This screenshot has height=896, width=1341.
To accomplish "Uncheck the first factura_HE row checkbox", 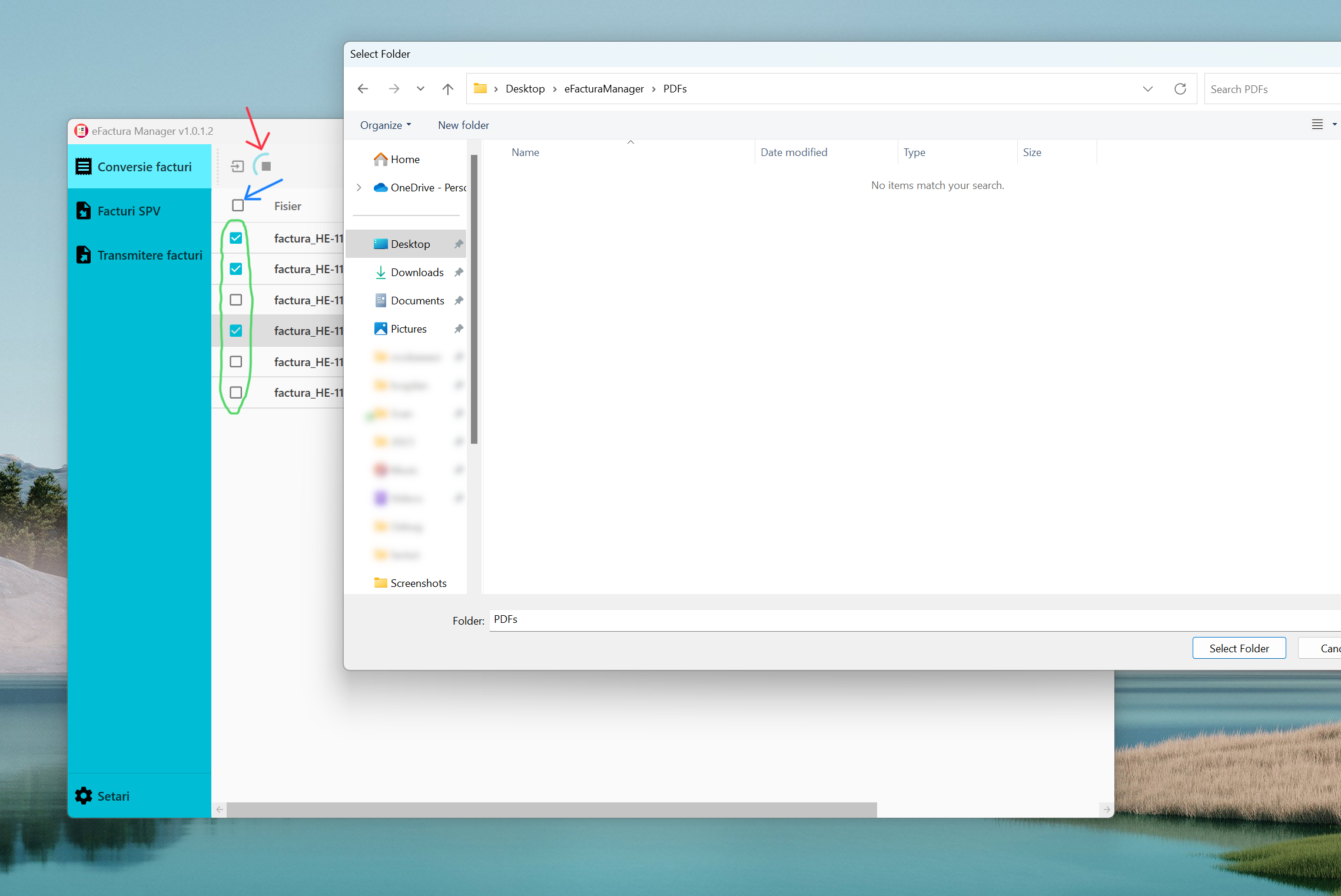I will [x=236, y=238].
